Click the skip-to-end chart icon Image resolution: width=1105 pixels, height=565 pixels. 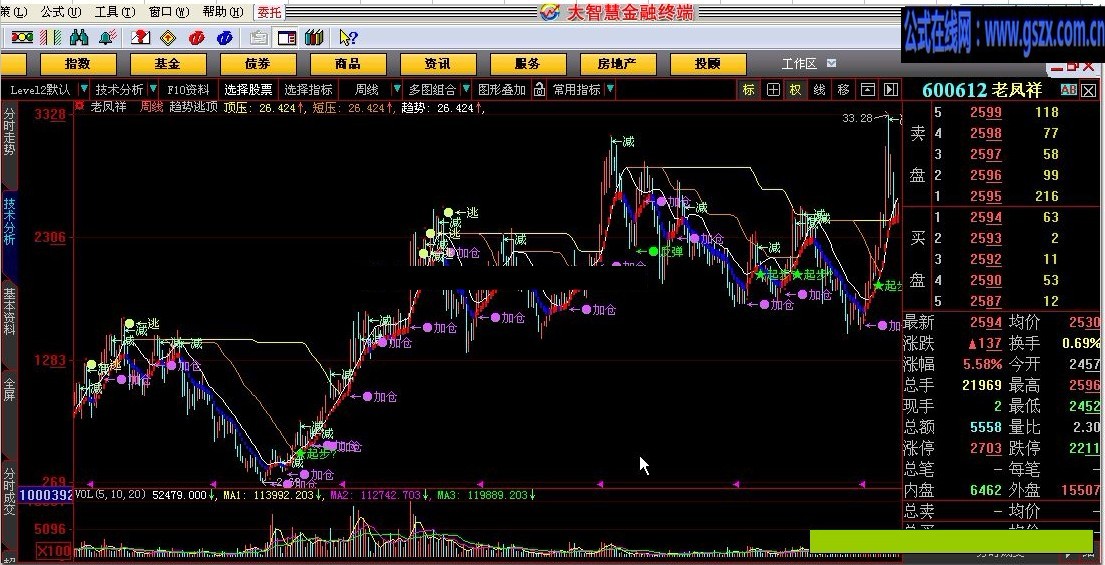891,89
